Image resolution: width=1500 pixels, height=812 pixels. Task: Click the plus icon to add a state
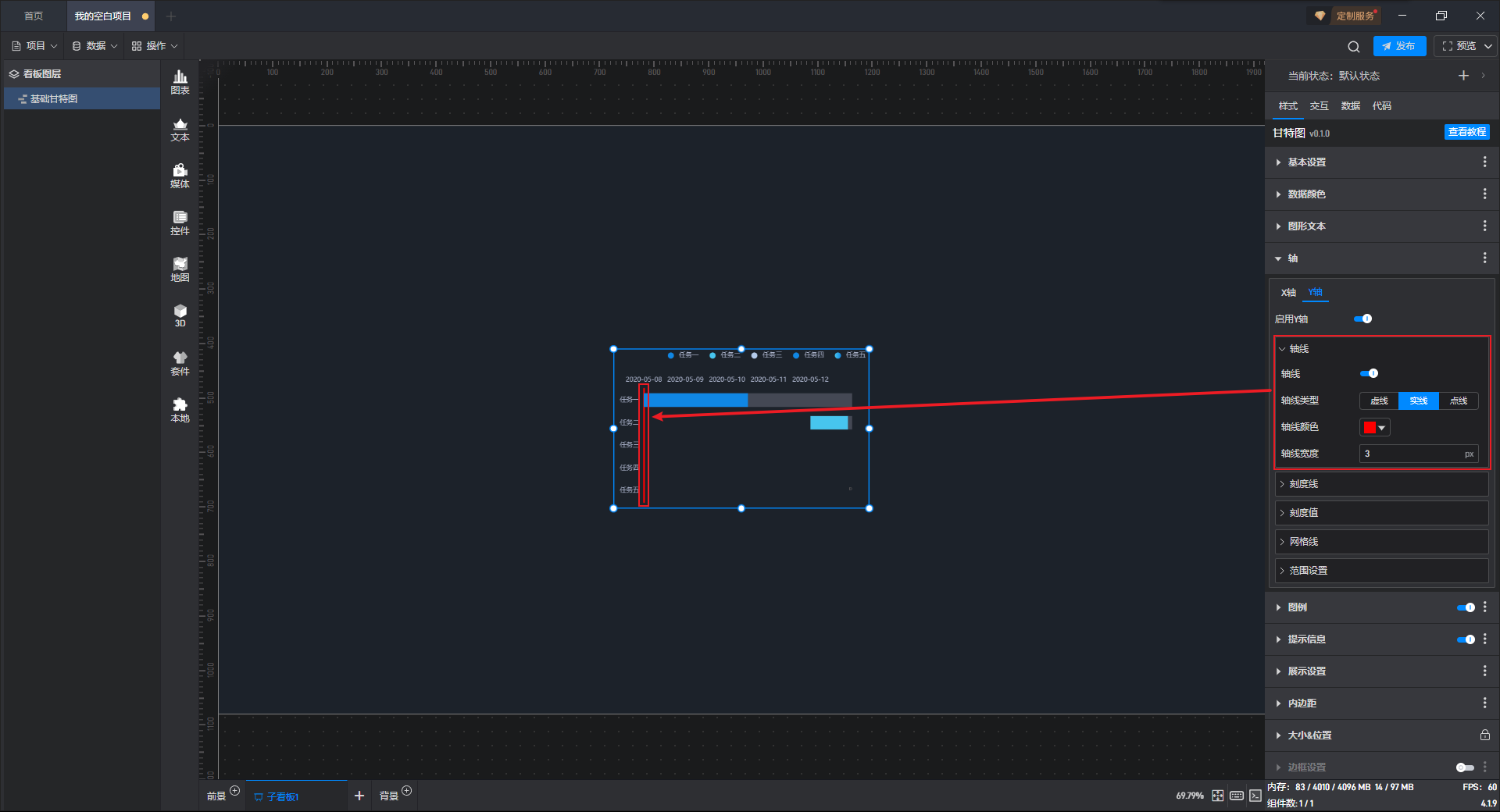pyautogui.click(x=1463, y=76)
